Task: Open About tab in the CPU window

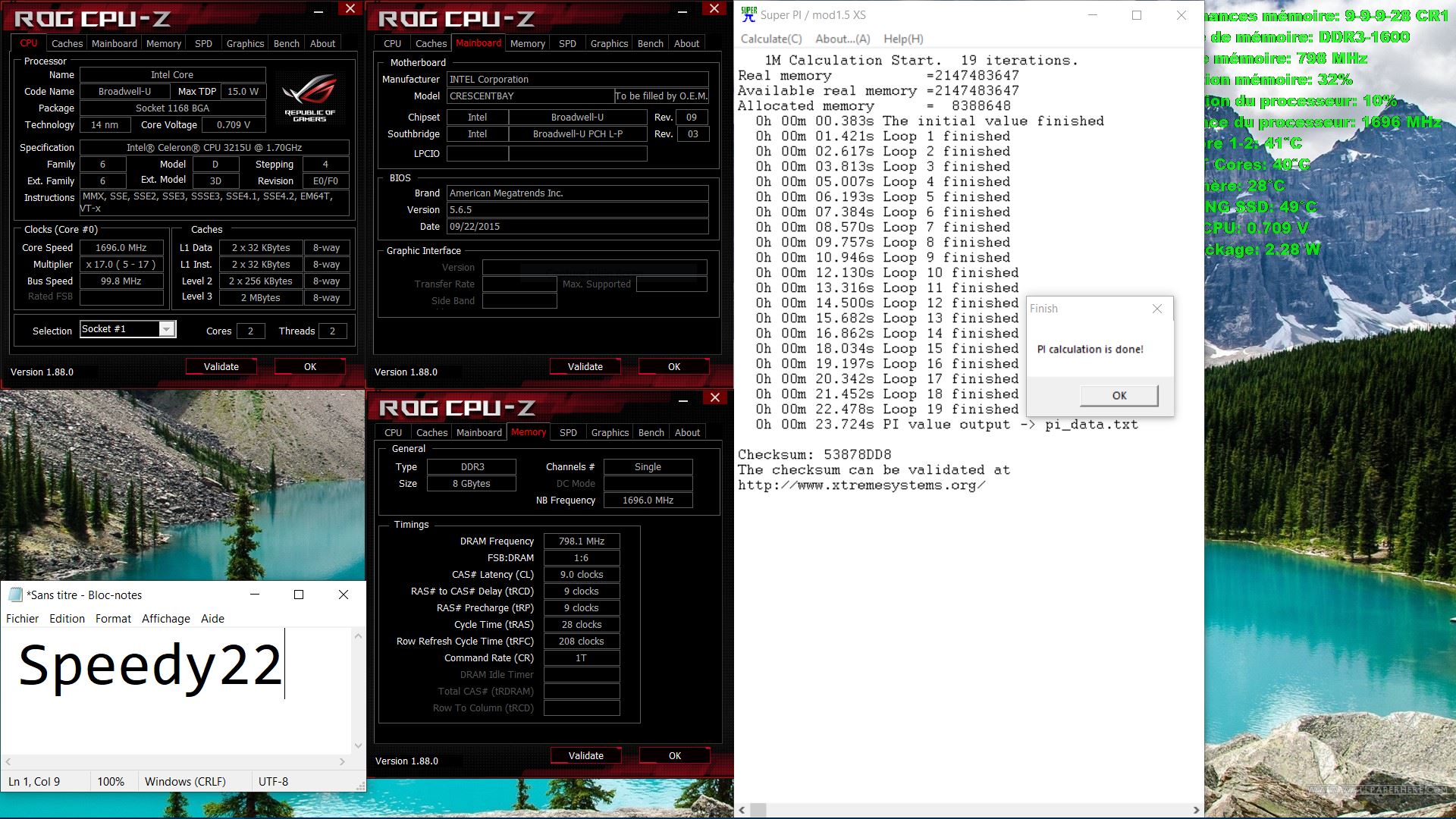Action: click(322, 44)
